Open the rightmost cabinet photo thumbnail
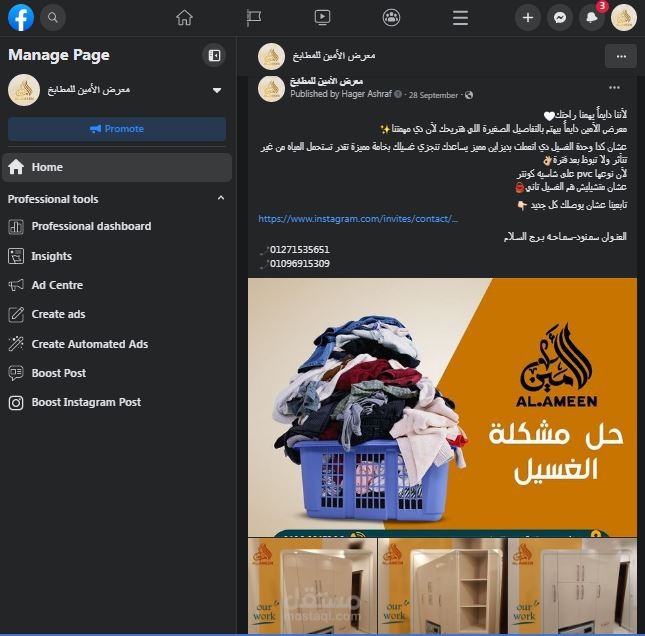 point(573,586)
